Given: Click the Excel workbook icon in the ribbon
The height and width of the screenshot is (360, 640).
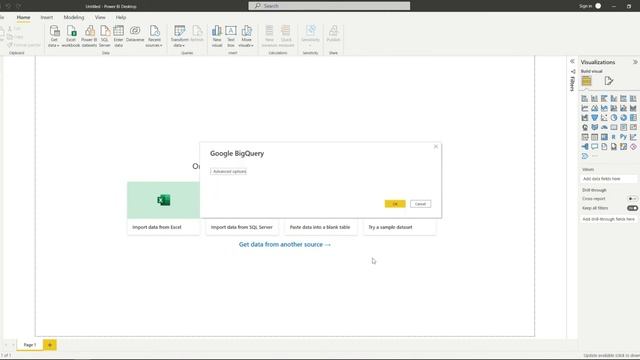Looking at the screenshot, I should pyautogui.click(x=71, y=36).
